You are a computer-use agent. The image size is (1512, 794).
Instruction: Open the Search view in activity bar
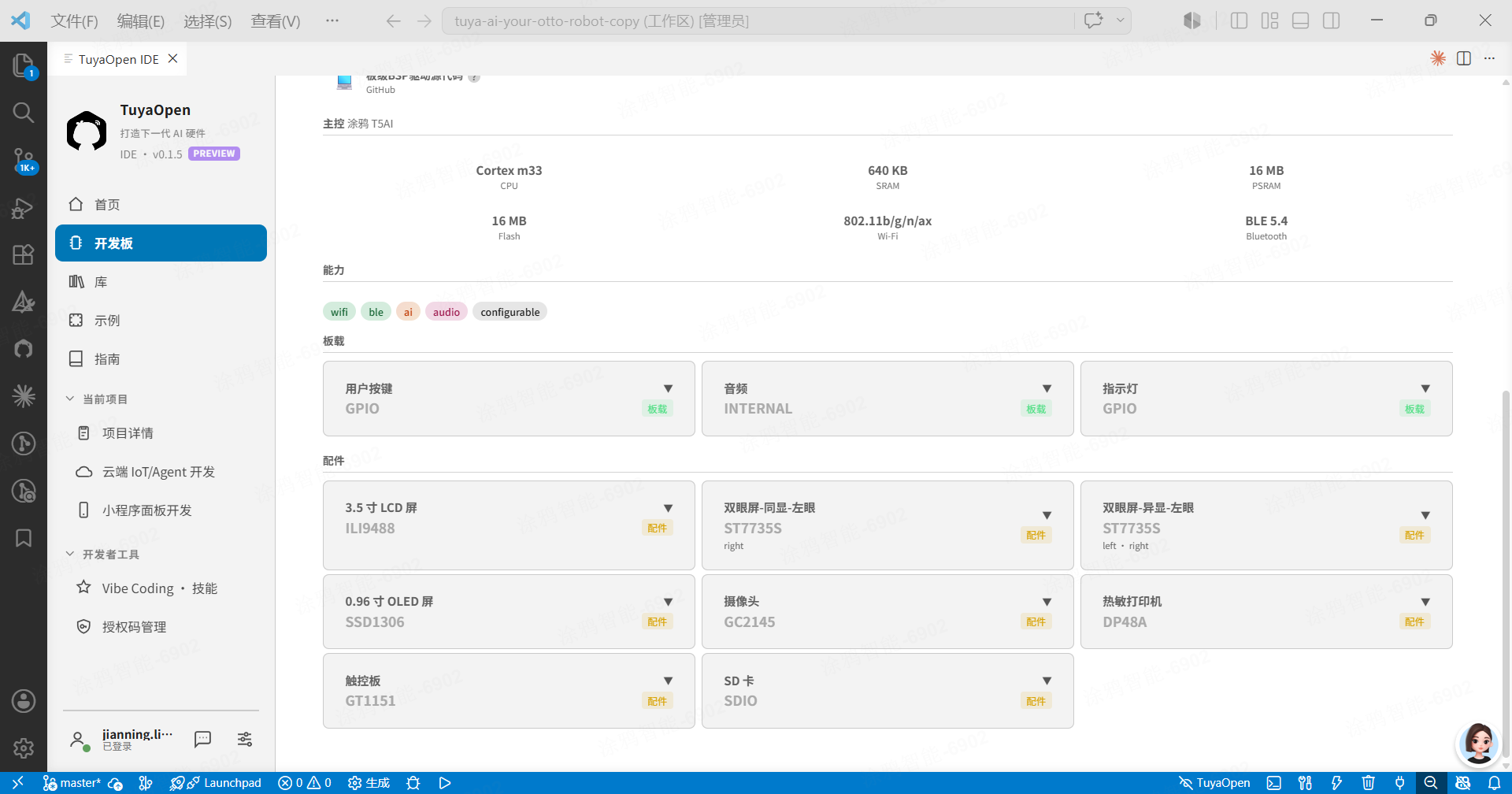coord(24,113)
